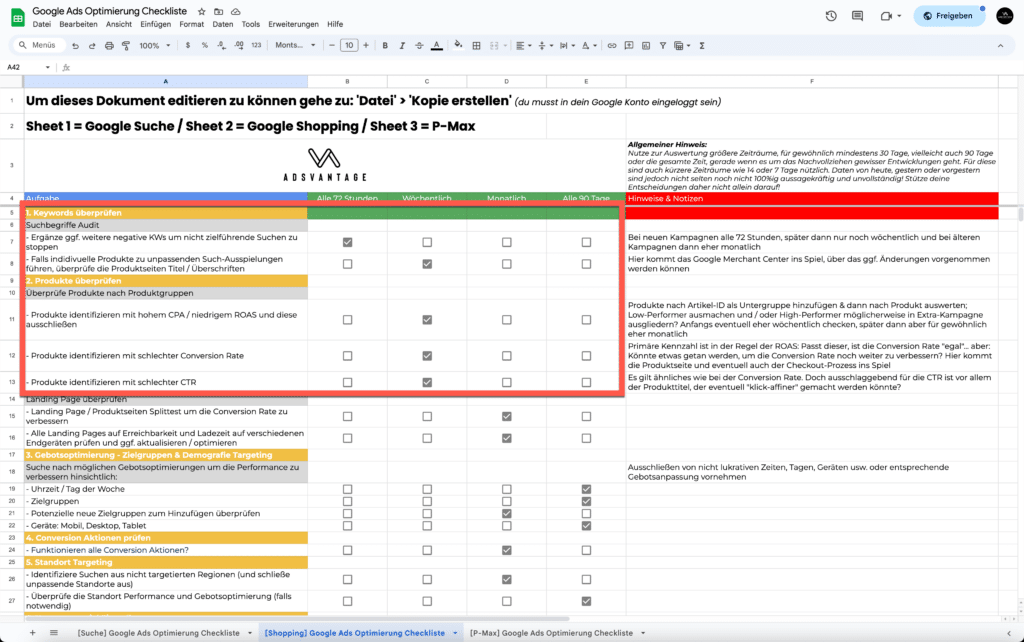Move document using the folder icon
1024x642 pixels.
pos(219,12)
